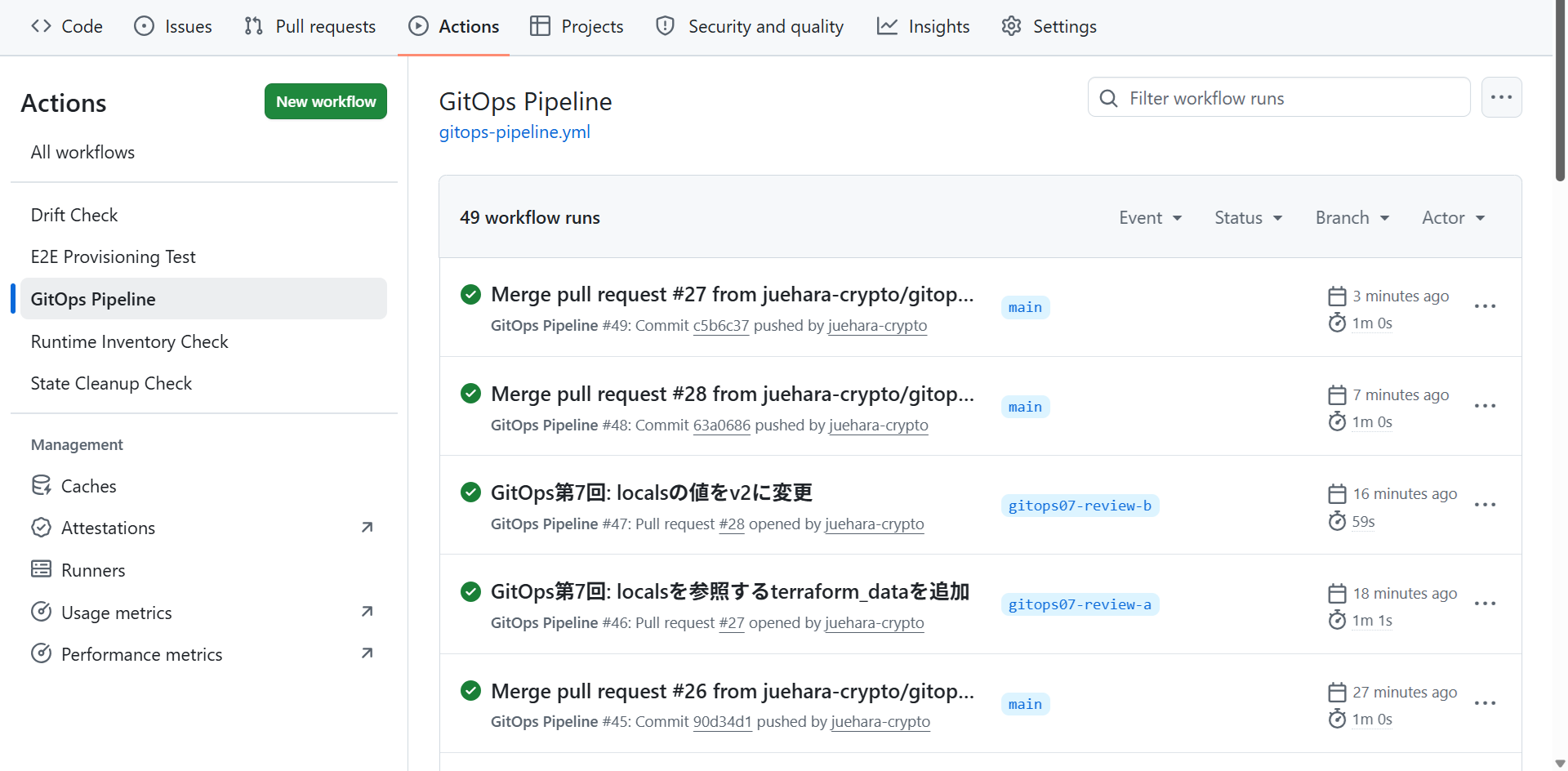Open the three-dot menu for run #45
The width and height of the screenshot is (1568, 771).
coord(1485,703)
